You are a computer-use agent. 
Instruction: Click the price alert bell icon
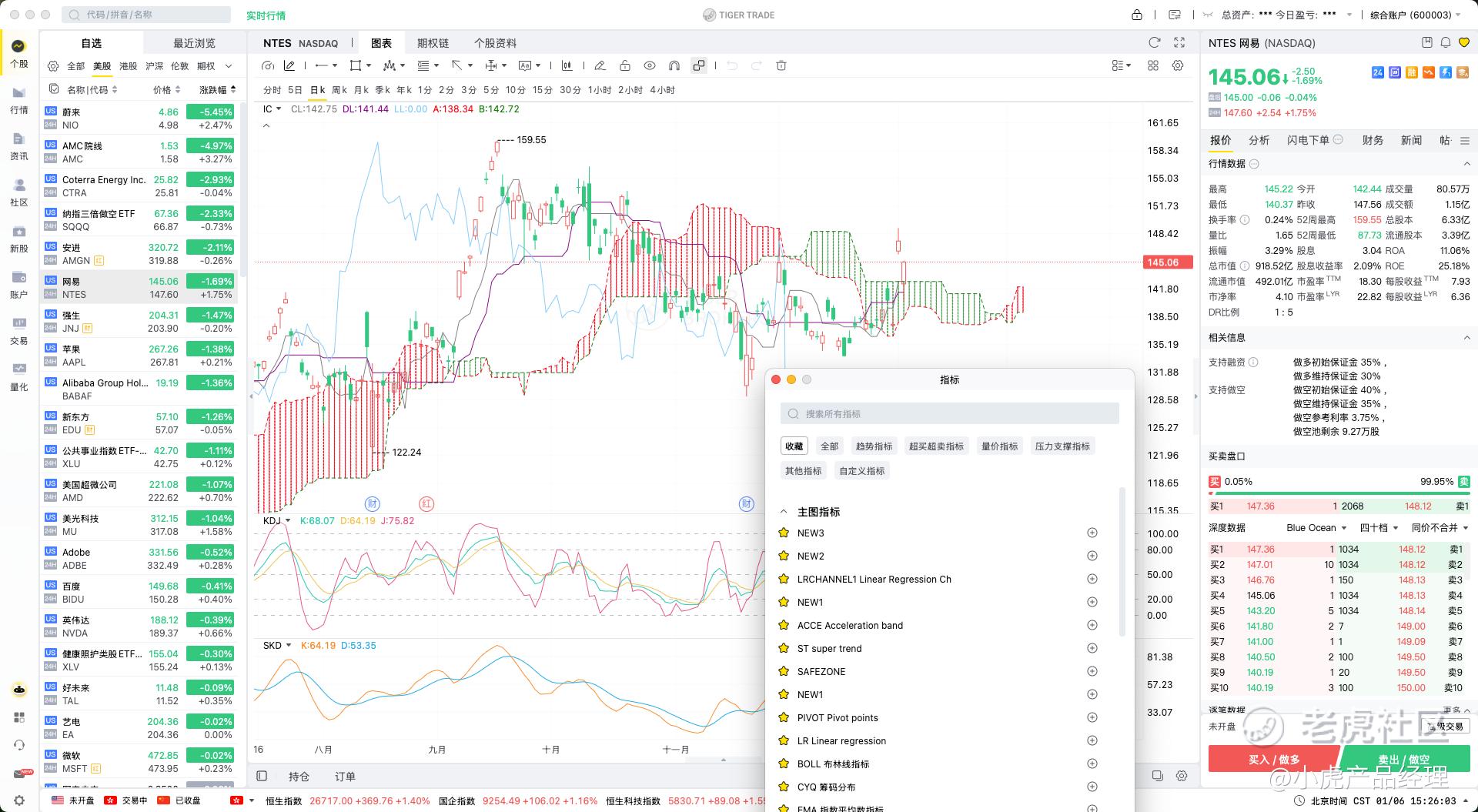tap(1446, 43)
